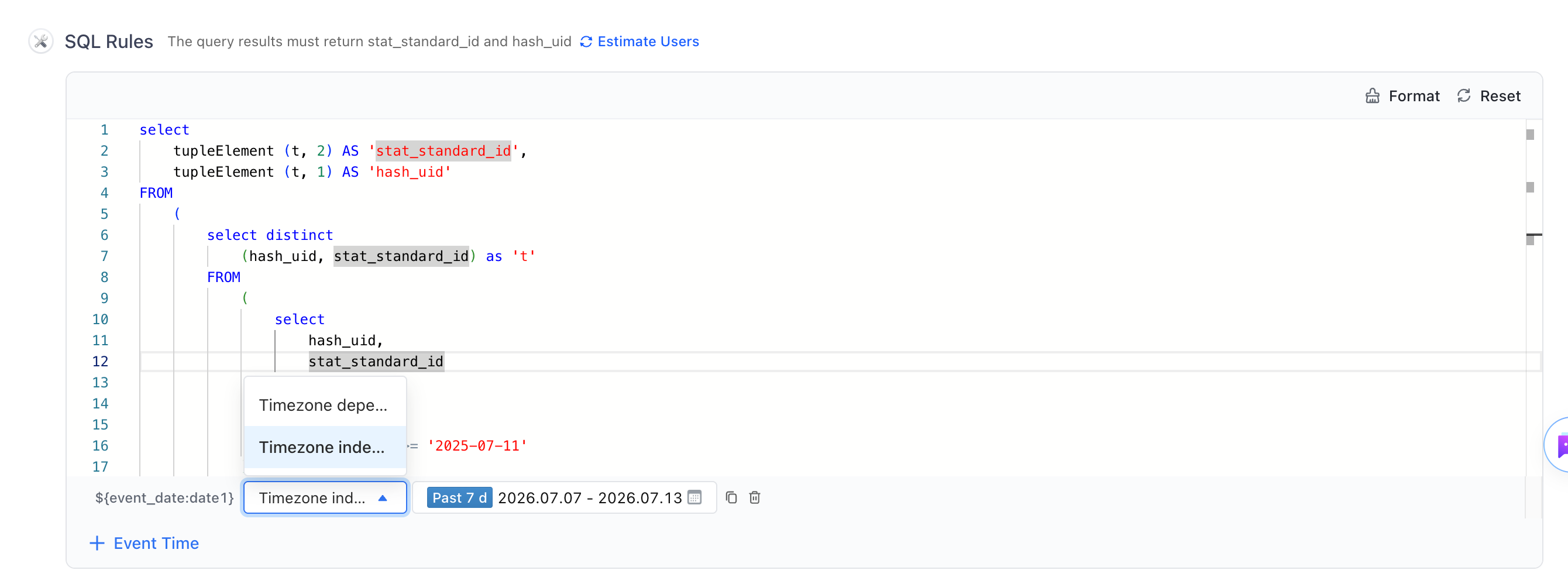Viewport: 1568px width, 584px height.
Task: Open the date range 2026.07.07 - 2026.07.13
Action: point(589,497)
